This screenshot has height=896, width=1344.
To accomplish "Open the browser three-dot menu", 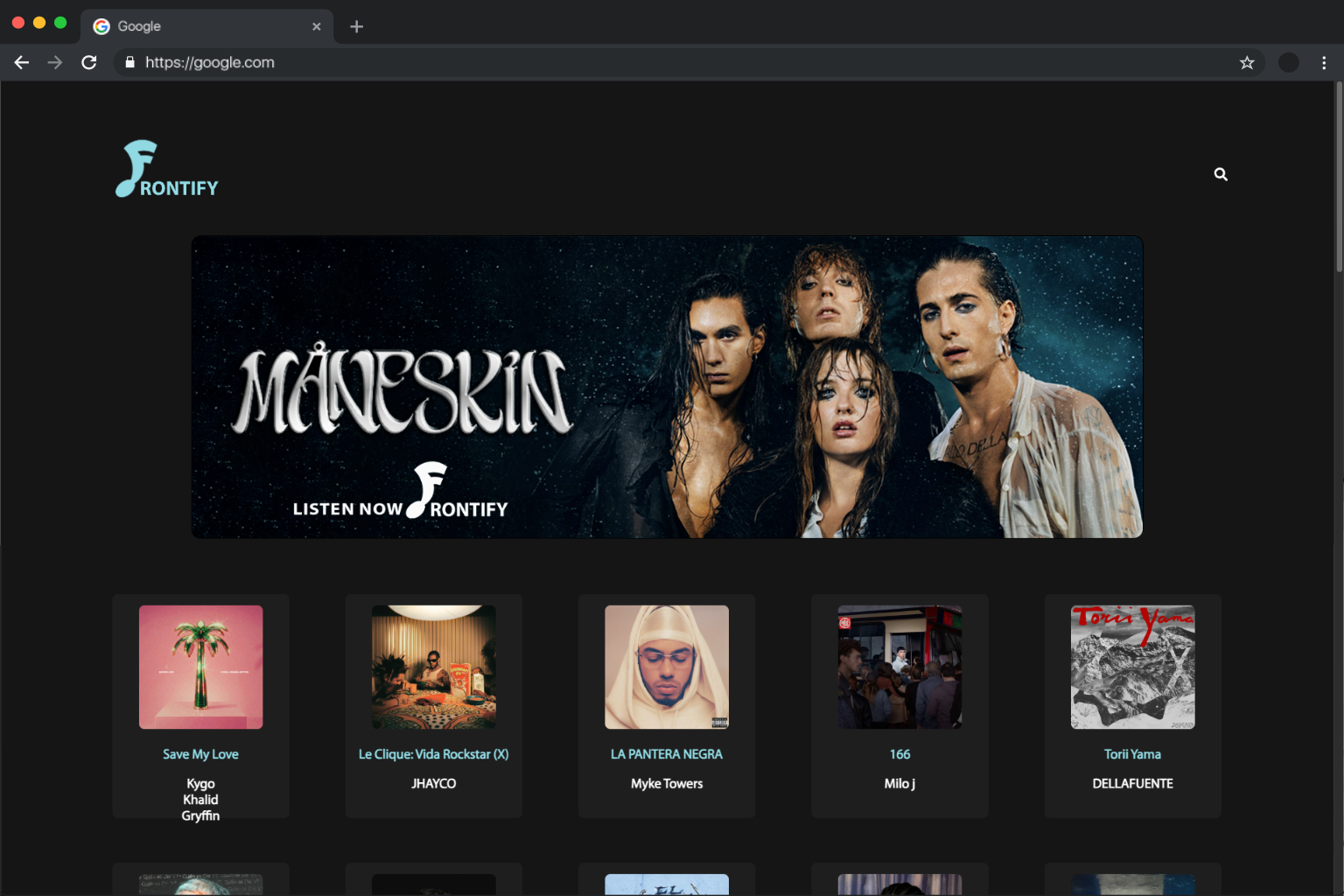I will point(1324,62).
